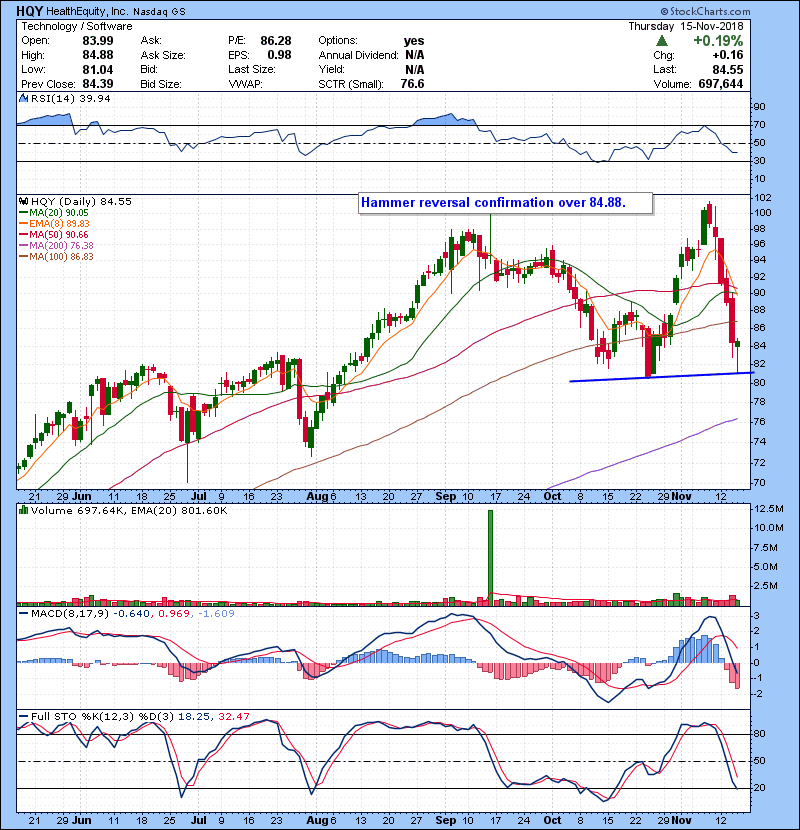800x830 pixels.
Task: Select the EMA(8) 89.83 legend entry
Action: click(54, 224)
